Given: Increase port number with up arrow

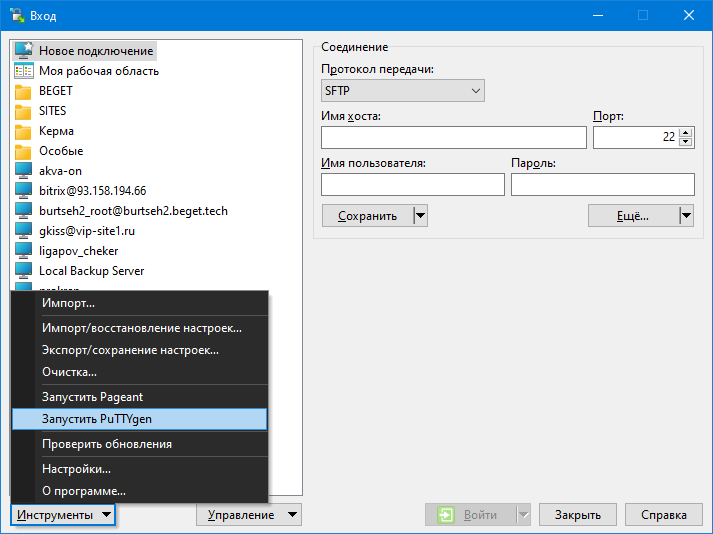Looking at the screenshot, I should [685, 132].
